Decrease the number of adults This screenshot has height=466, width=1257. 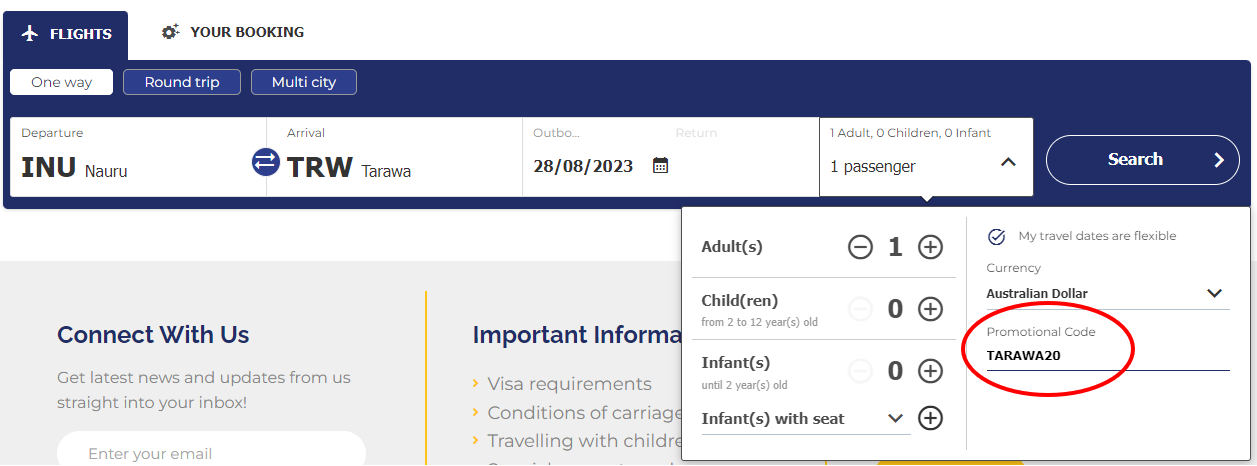pos(860,247)
